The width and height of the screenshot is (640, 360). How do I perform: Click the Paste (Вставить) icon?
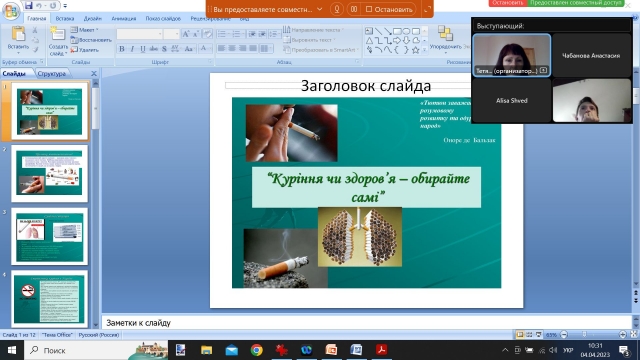18,39
